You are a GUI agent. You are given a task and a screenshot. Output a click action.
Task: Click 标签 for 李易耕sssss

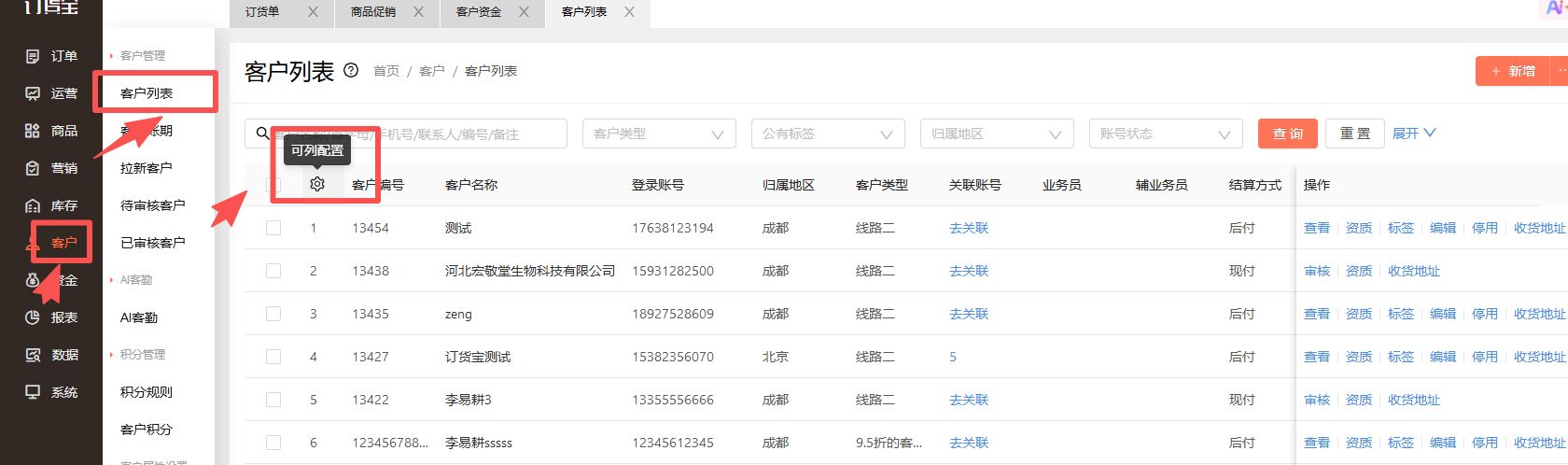(1401, 443)
